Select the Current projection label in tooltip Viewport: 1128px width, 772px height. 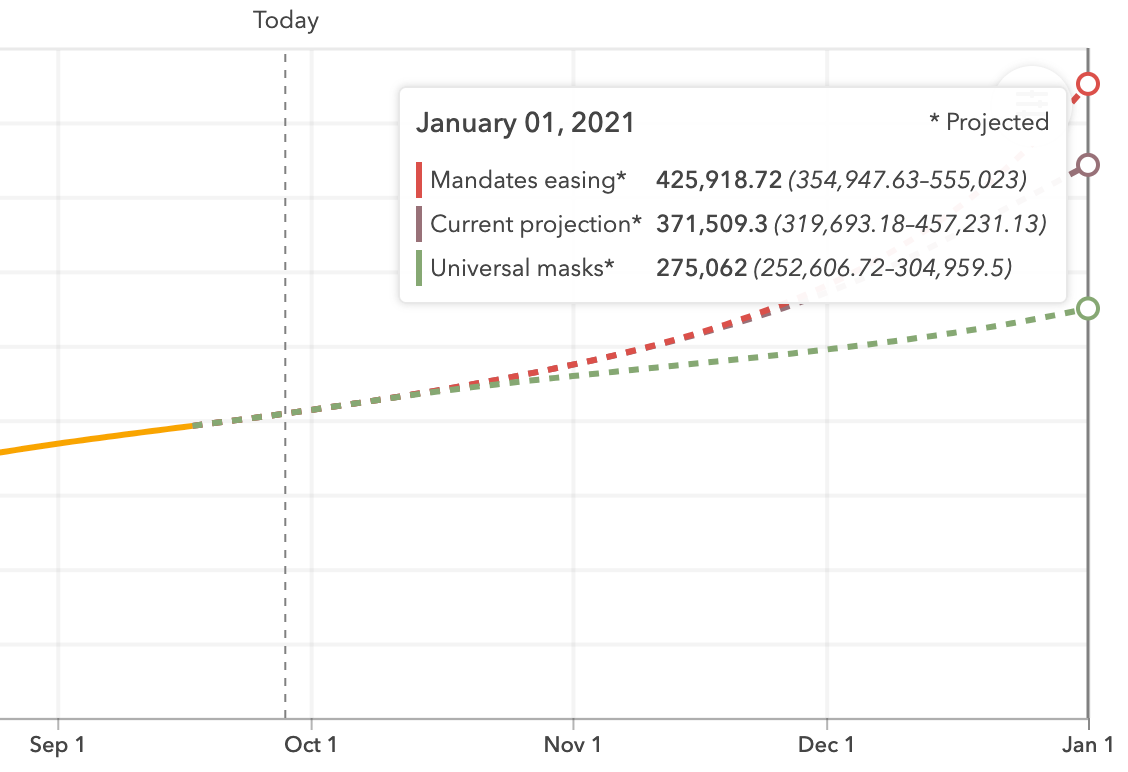tap(536, 224)
